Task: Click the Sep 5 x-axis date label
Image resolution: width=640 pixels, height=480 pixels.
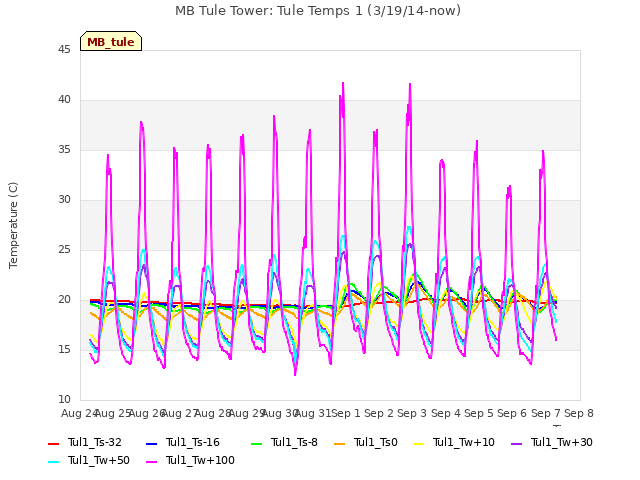Action: [479, 413]
